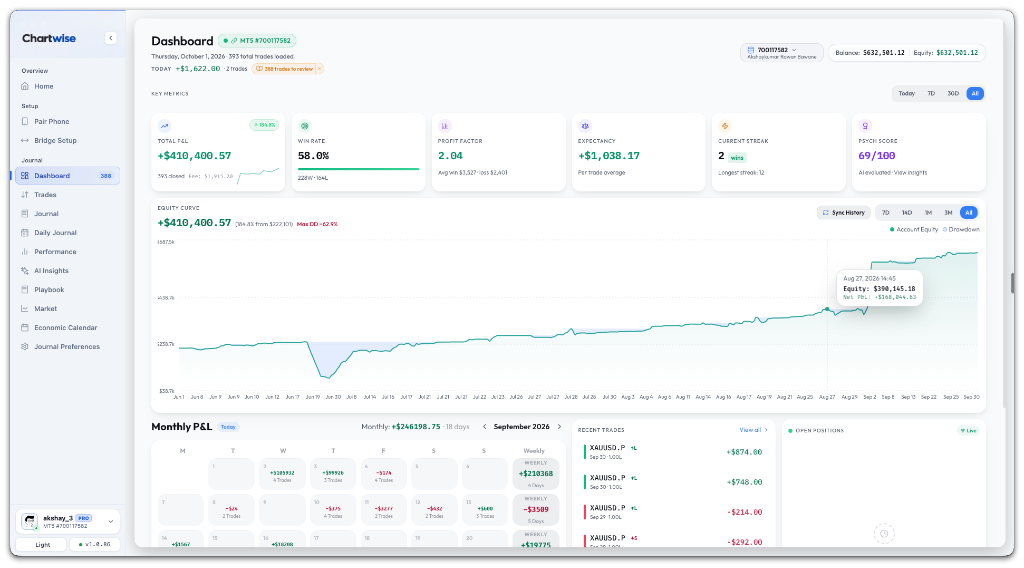
Task: Toggle Drawdown legend series
Action: (961, 229)
